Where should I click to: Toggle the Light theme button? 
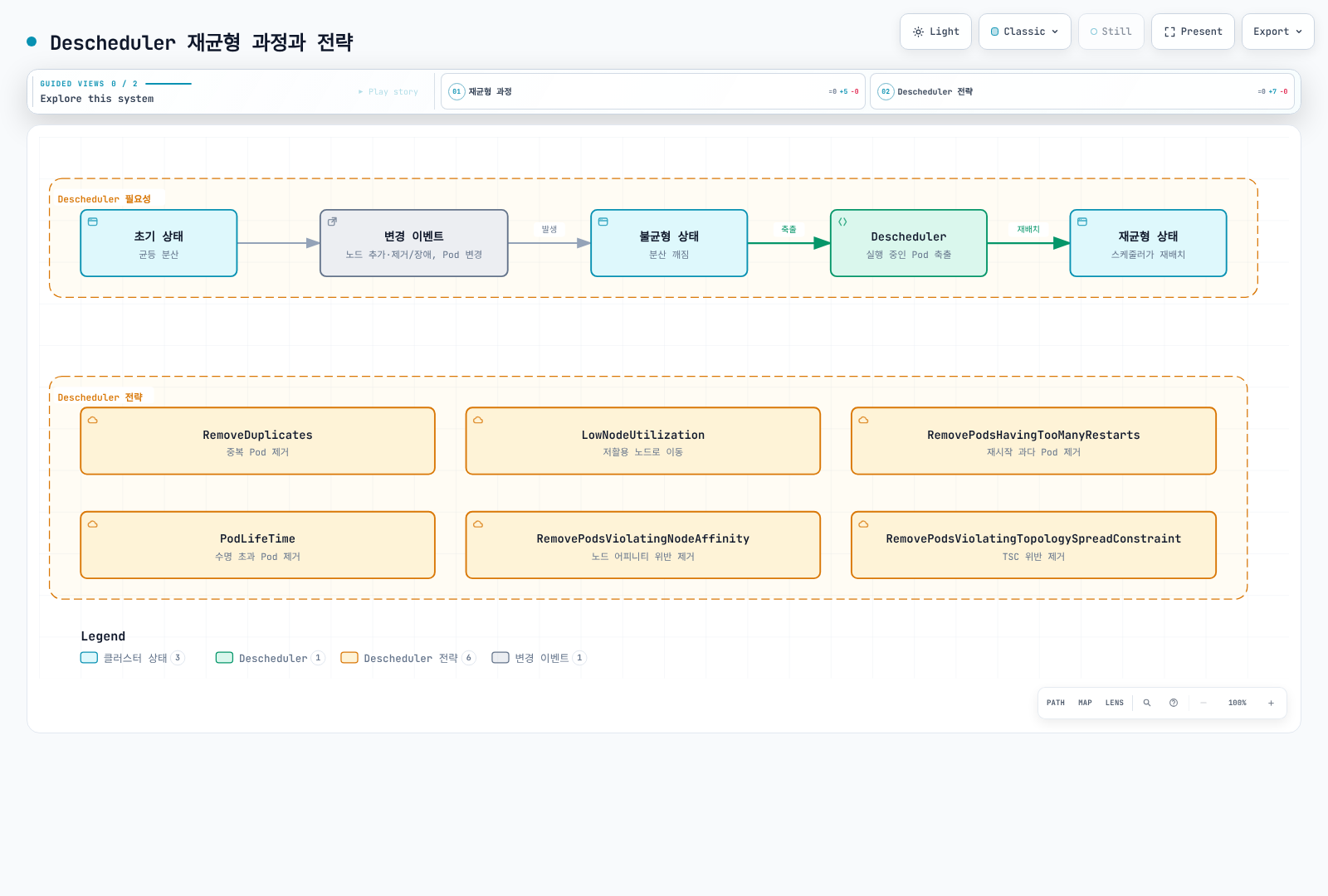pyautogui.click(x=935, y=32)
